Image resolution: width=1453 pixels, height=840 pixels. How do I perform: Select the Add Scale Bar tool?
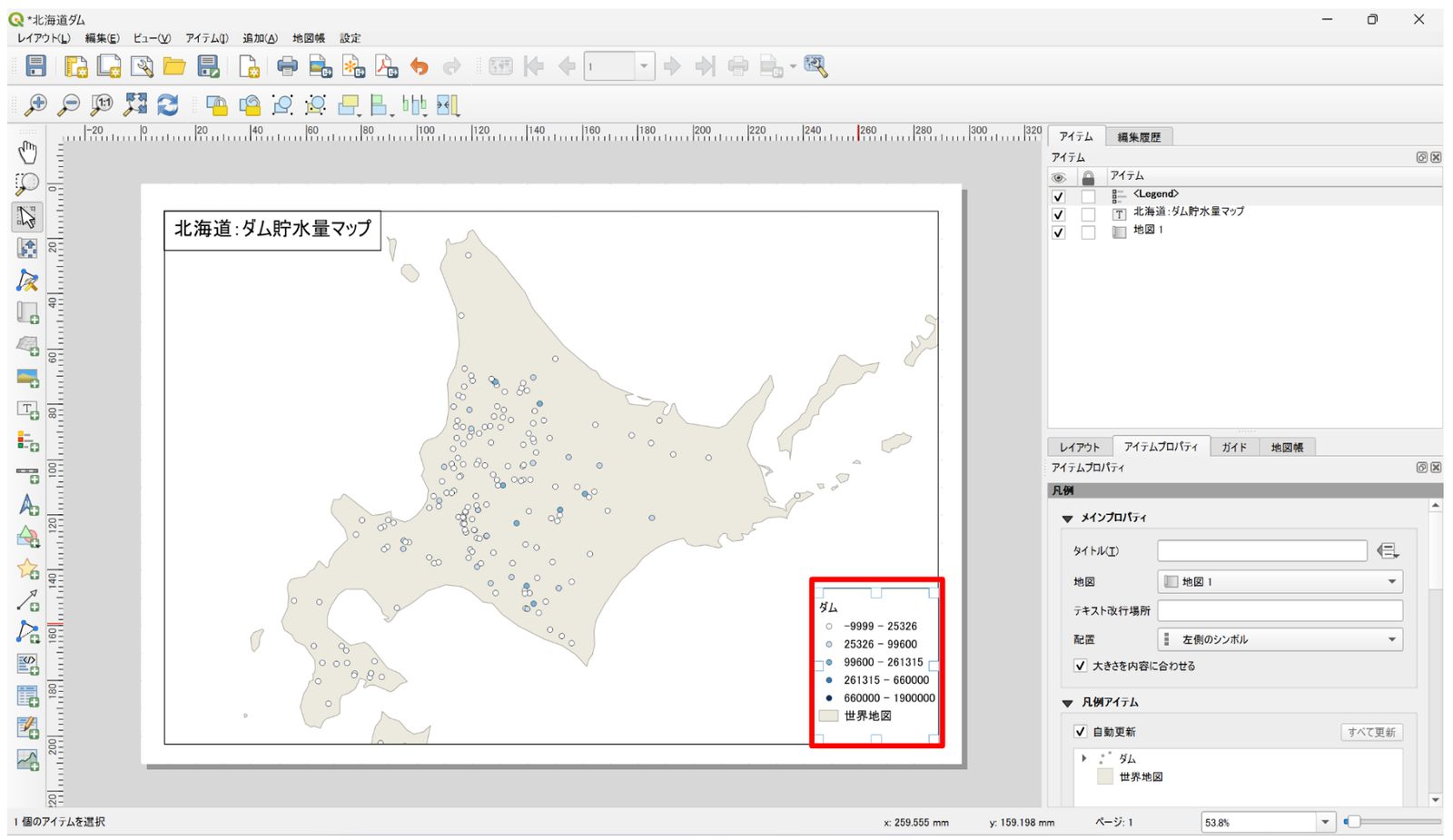[27, 474]
